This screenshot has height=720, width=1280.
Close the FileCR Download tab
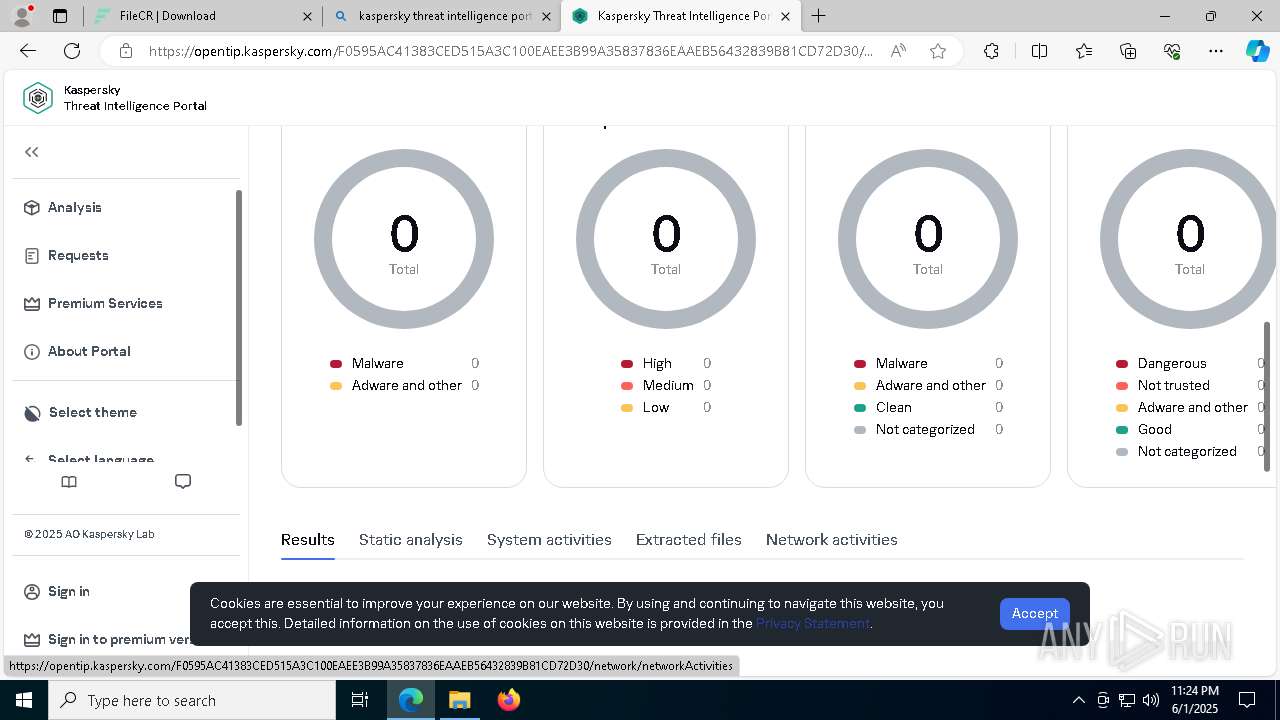click(307, 16)
